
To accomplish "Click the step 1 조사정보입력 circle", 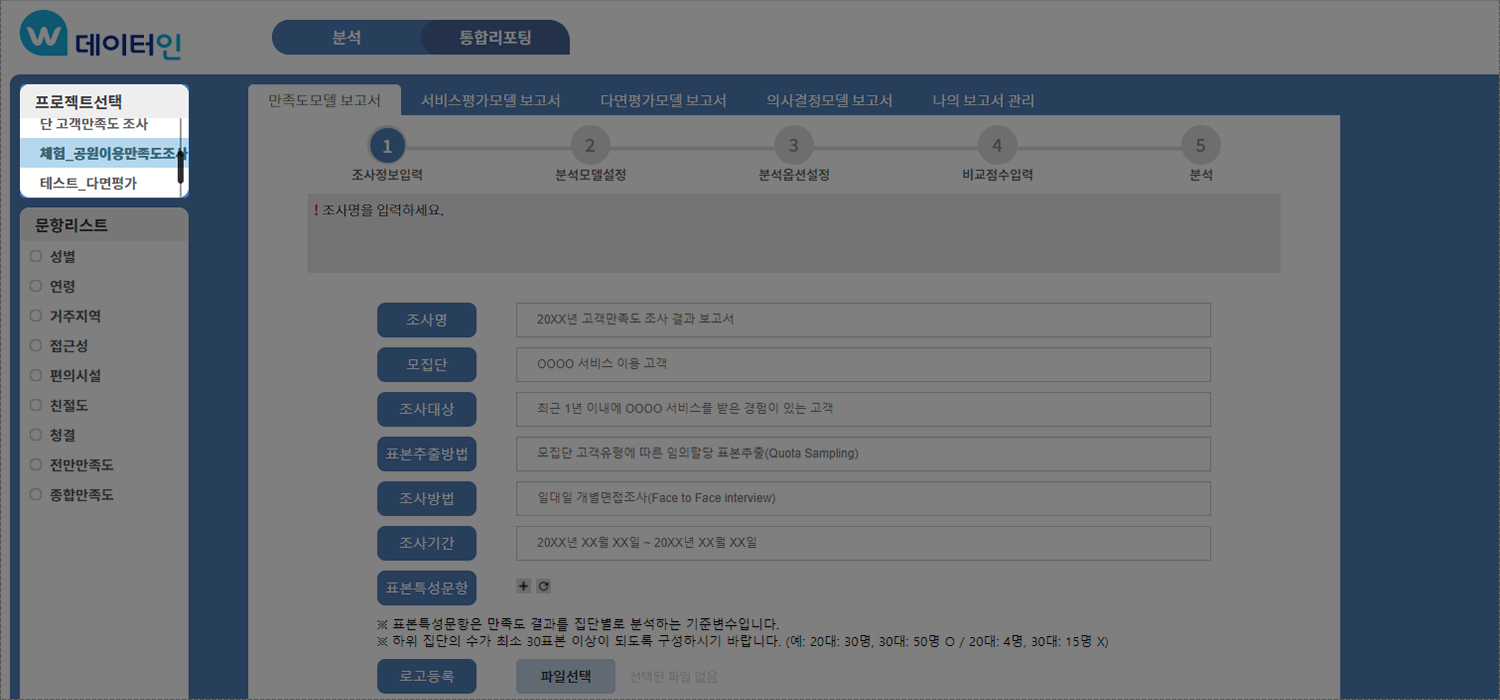I will click(387, 146).
